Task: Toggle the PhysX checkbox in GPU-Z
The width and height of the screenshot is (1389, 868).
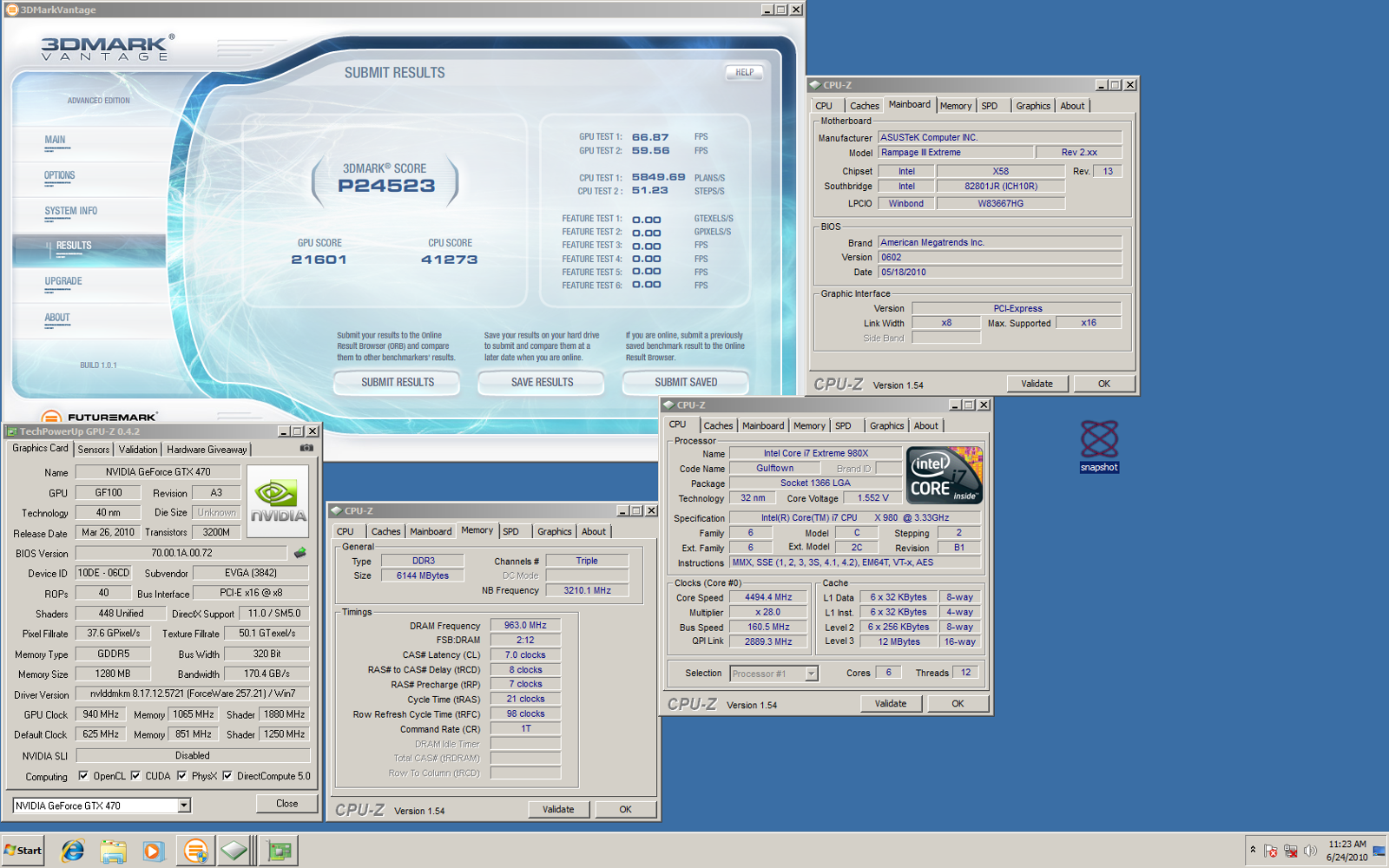Action: (181, 776)
